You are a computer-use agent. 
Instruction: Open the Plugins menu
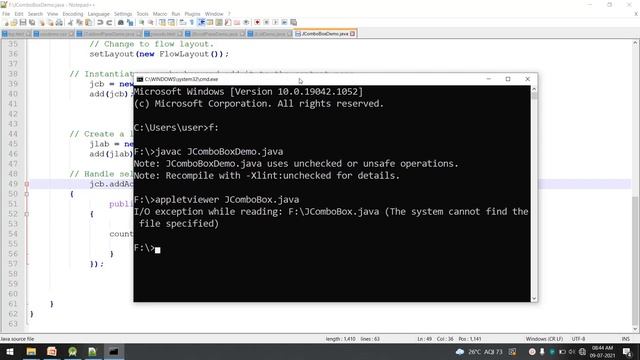point(192,14)
